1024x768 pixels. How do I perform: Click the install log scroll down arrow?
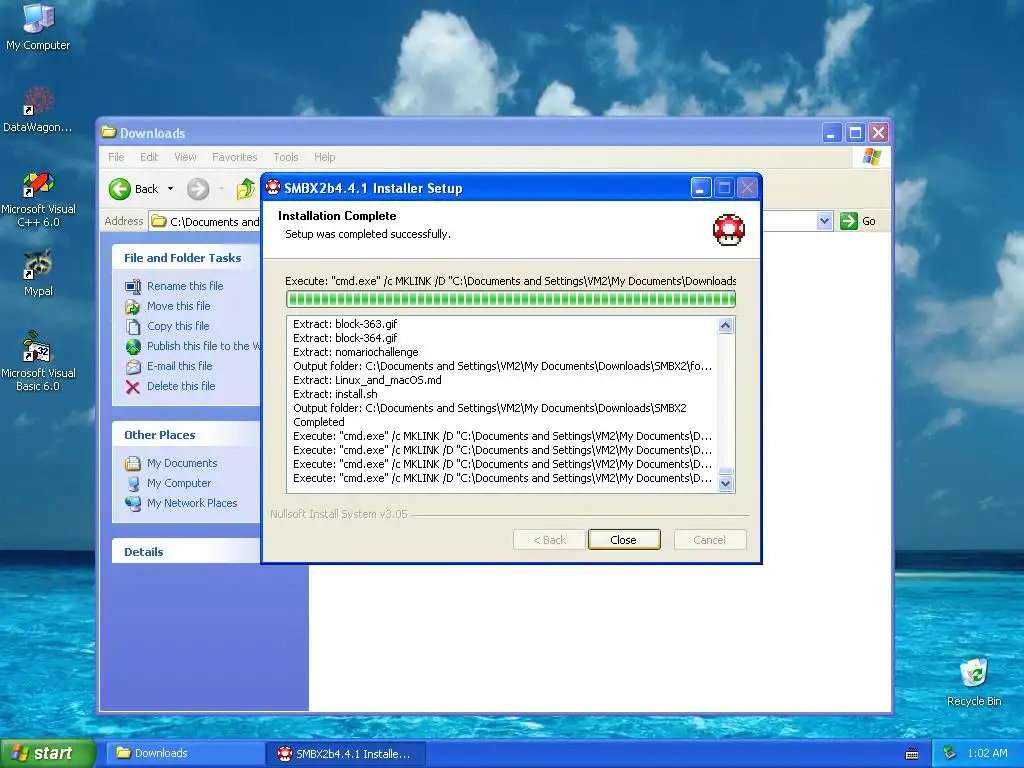tap(726, 484)
